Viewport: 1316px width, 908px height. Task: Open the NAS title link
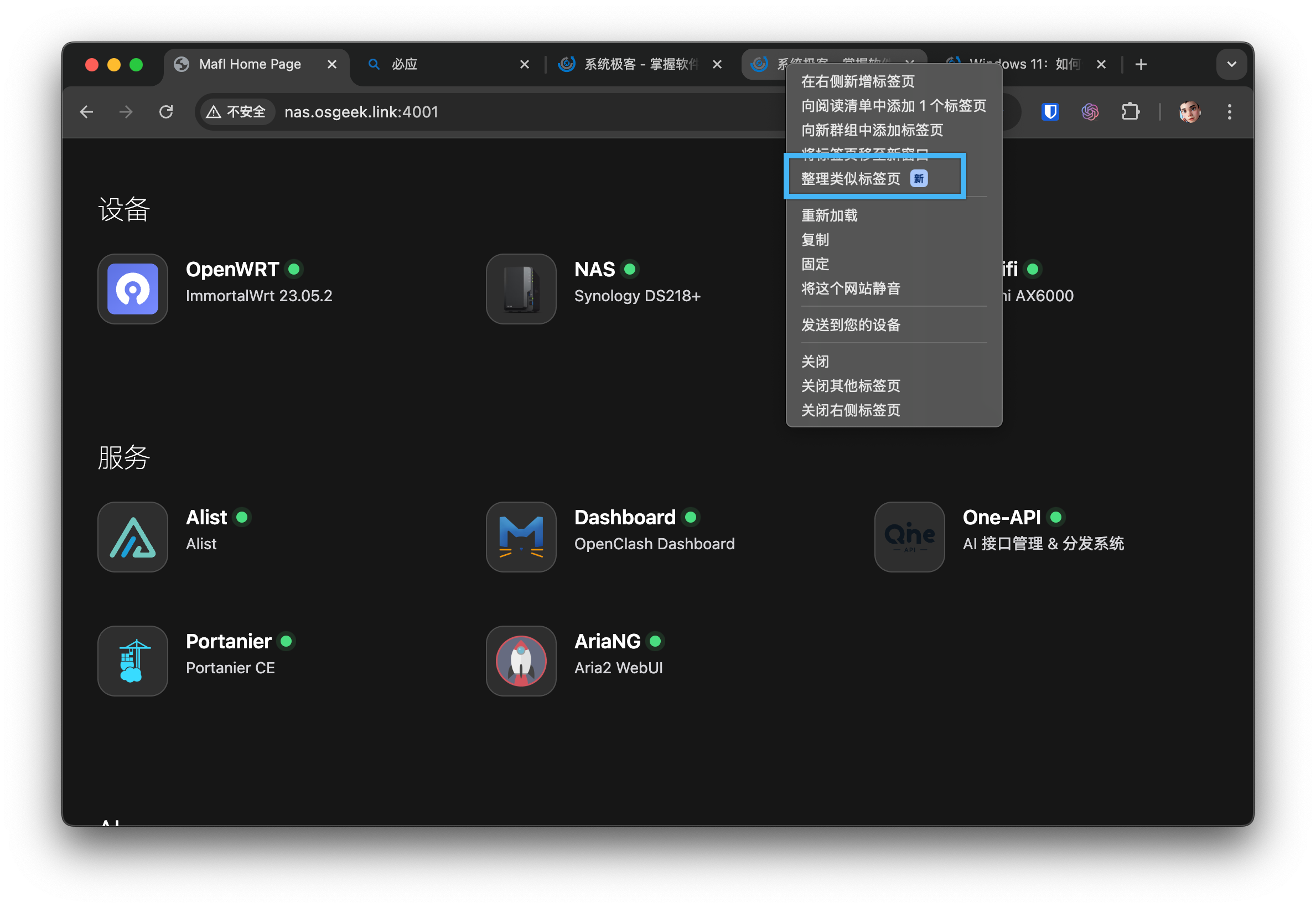(595, 270)
